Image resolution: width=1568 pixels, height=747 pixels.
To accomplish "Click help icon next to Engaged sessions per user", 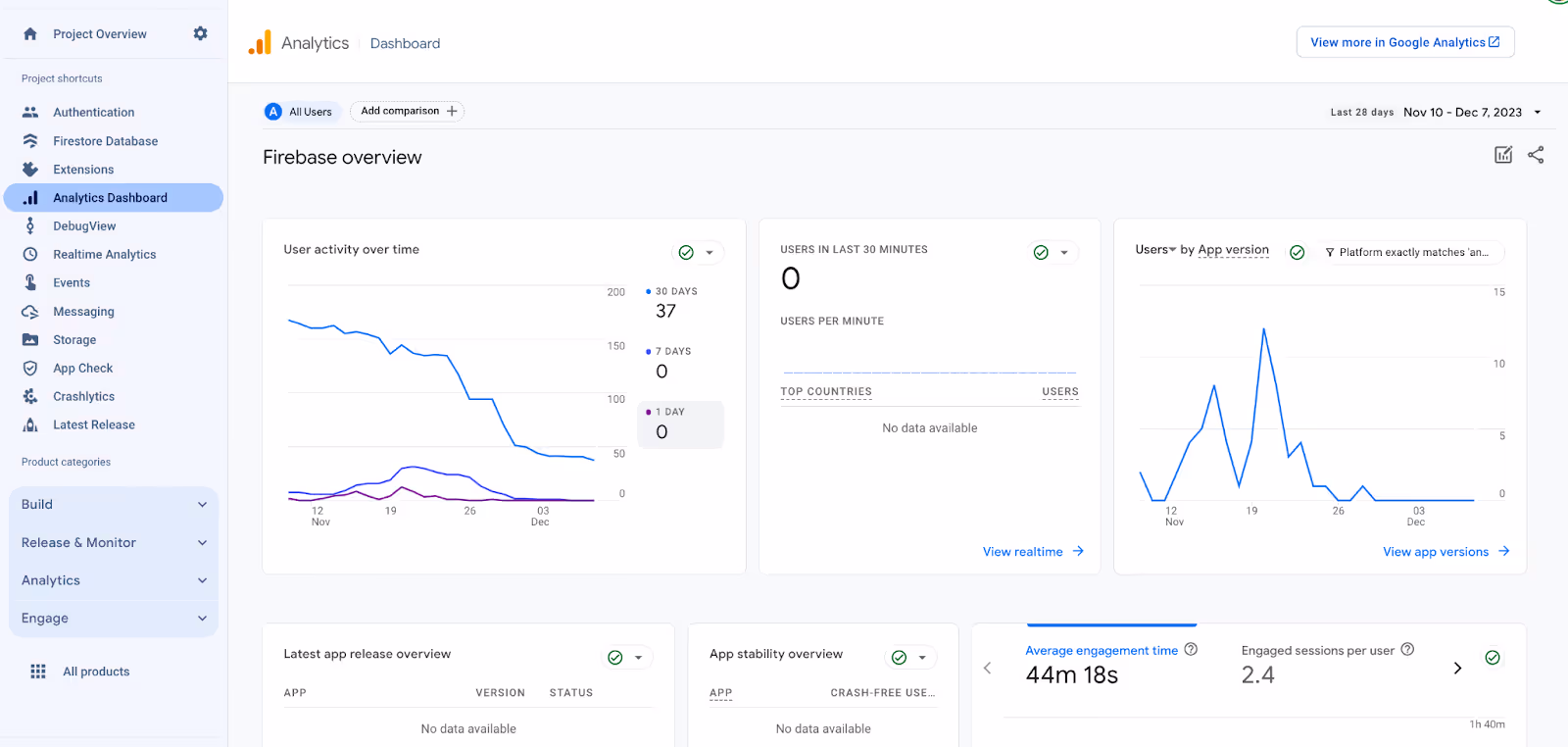I will (1407, 649).
